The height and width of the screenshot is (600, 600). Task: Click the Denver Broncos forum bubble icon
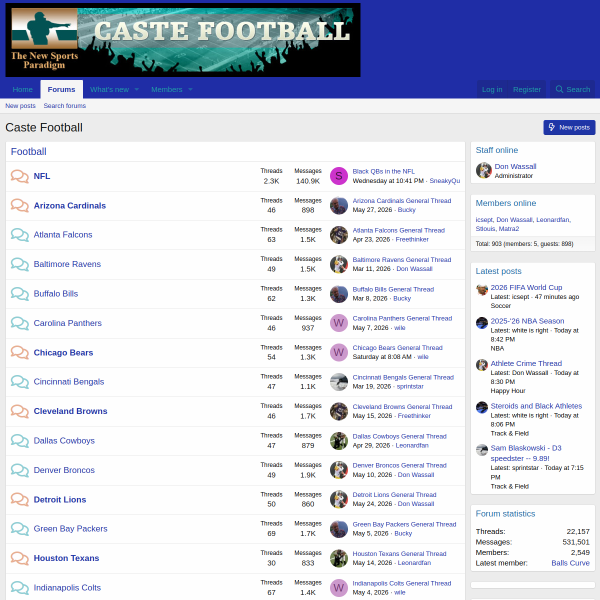[x=20, y=470]
